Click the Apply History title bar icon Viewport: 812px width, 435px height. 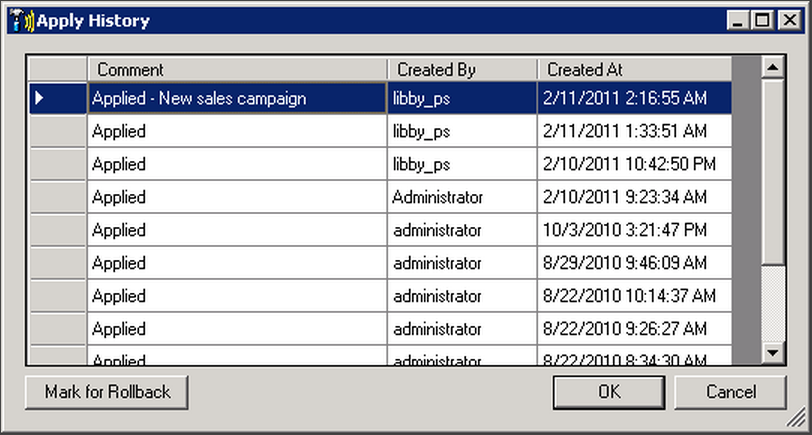[x=22, y=21]
